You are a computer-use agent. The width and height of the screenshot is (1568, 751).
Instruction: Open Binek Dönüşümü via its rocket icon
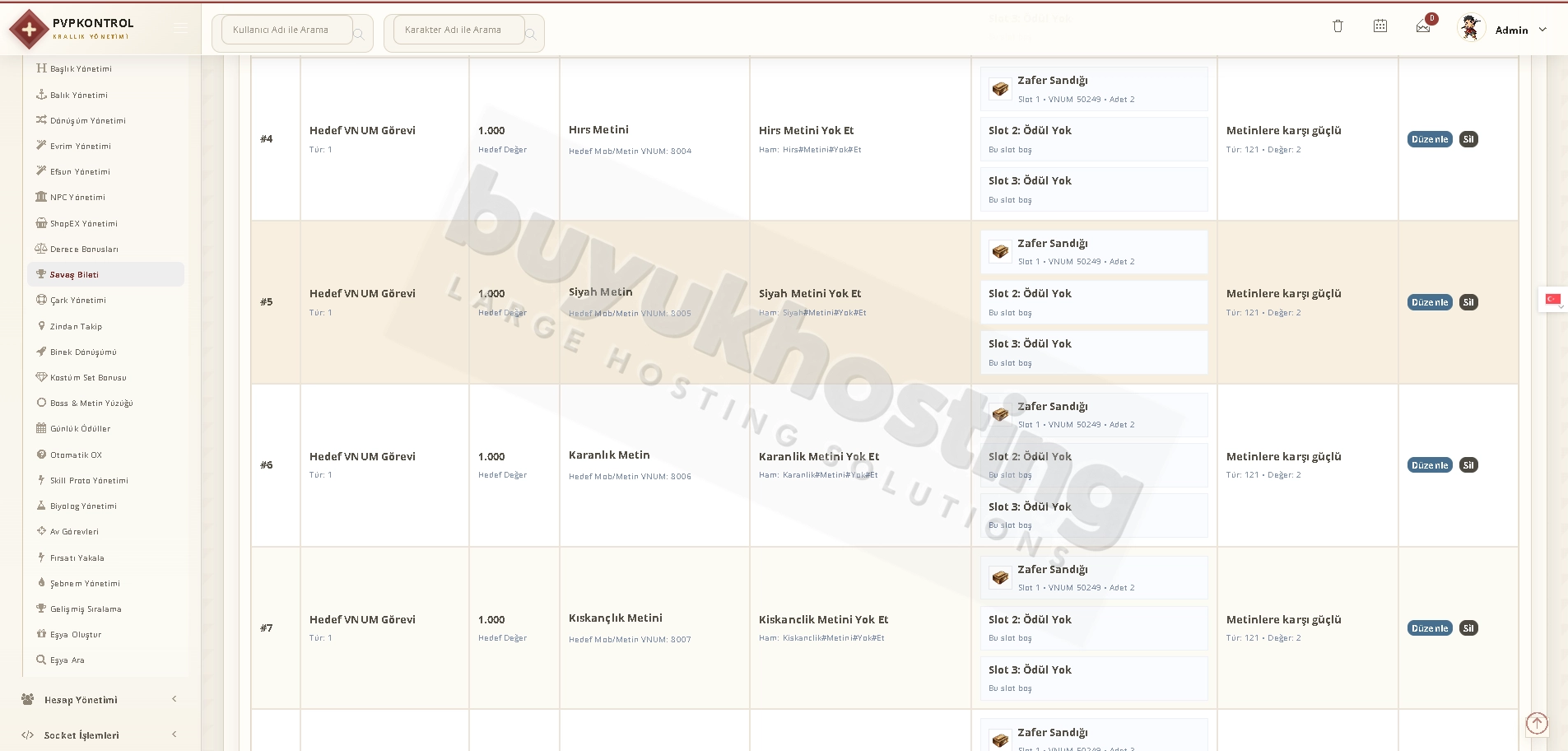pos(41,352)
